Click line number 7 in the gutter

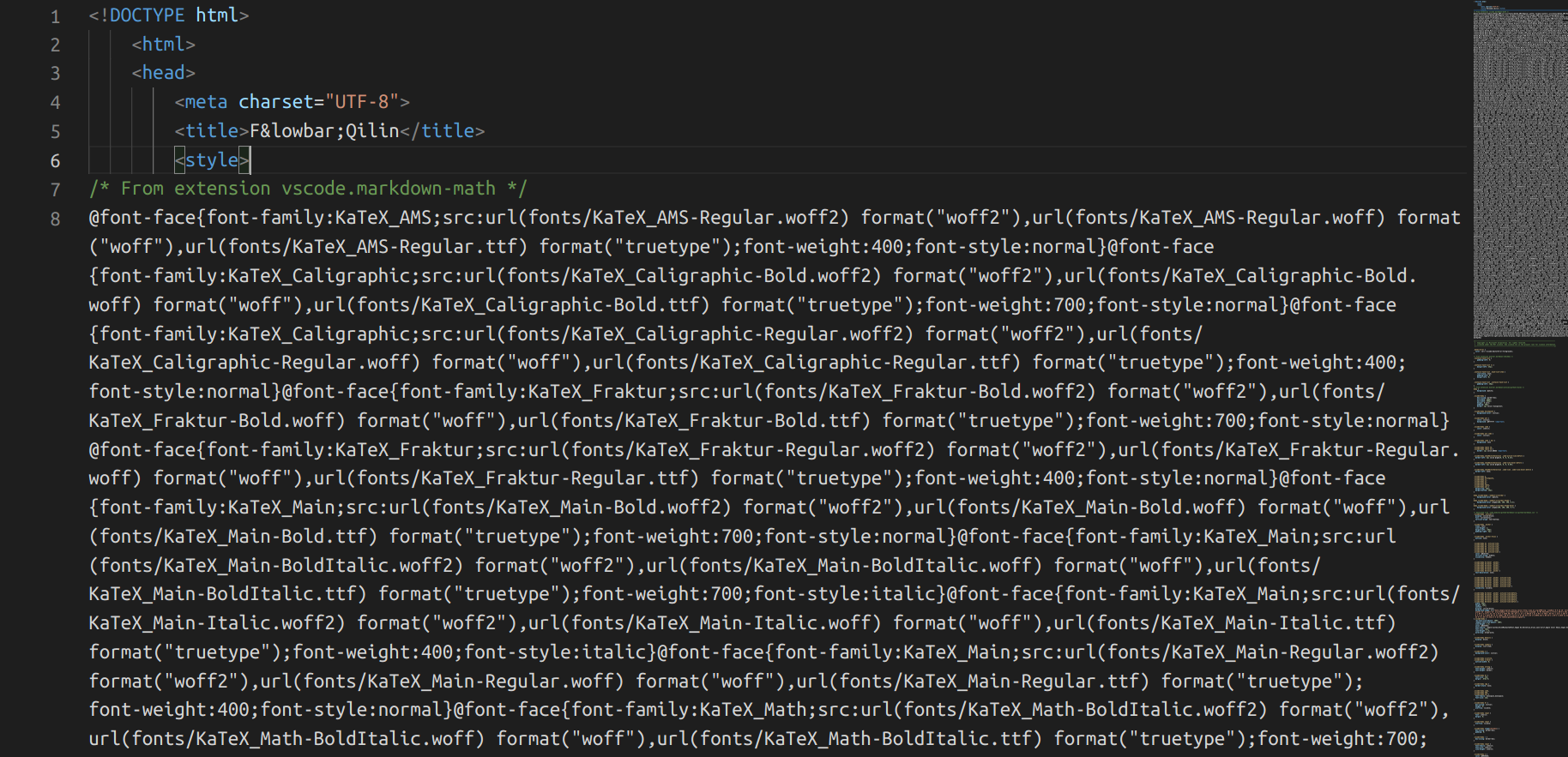[x=56, y=189]
